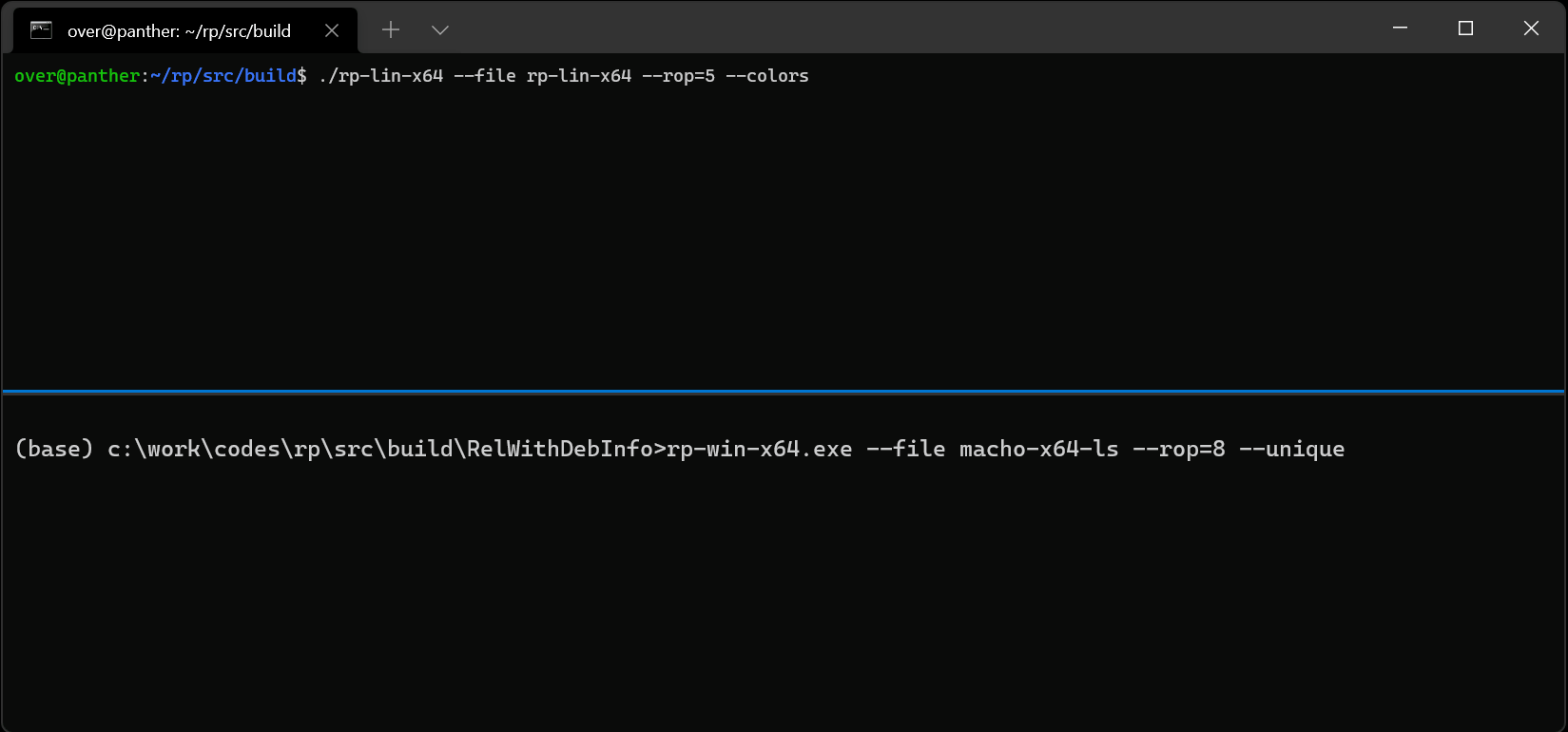Viewport: 1568px width, 732px height.
Task: Minimize the terminal window
Action: [1400, 29]
